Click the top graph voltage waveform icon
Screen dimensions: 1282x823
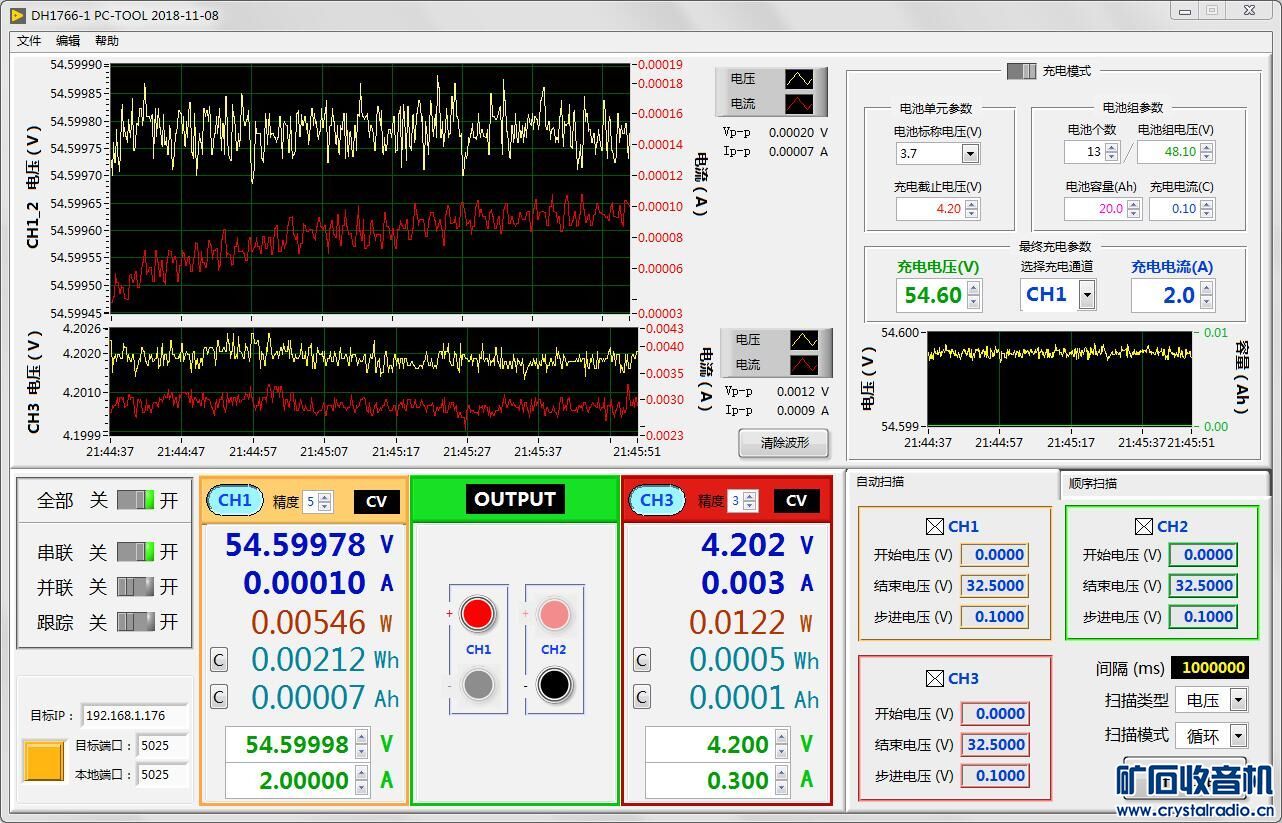[799, 79]
